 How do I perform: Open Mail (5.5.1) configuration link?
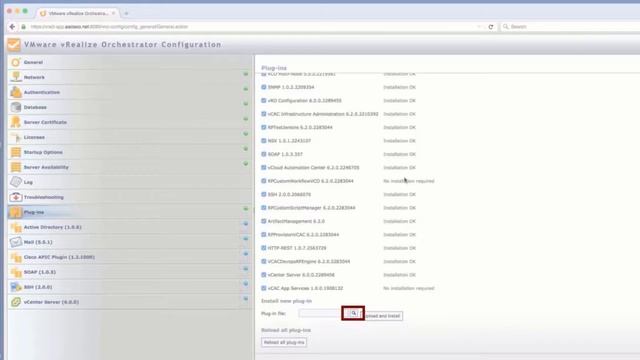point(38,242)
